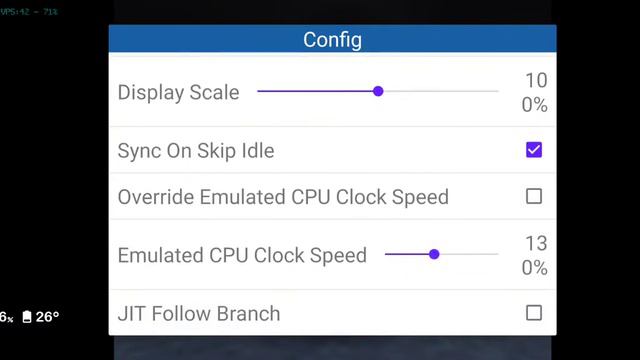Tap the Emulated CPU Clock Speed label

click(x=242, y=256)
